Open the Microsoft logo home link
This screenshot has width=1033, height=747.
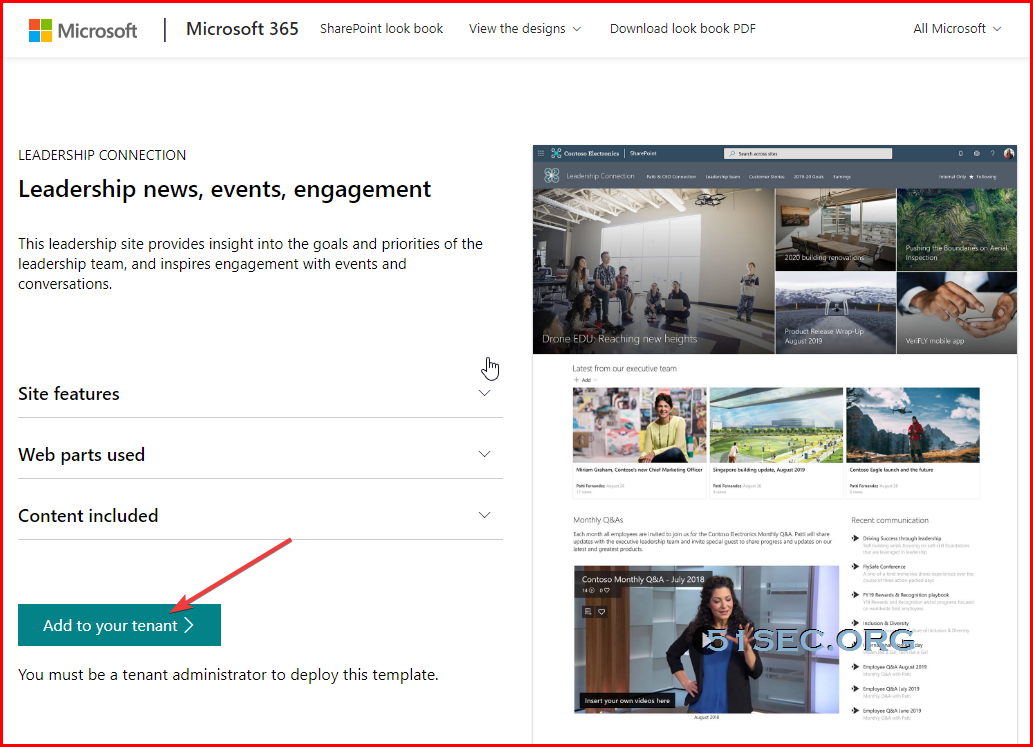(83, 30)
